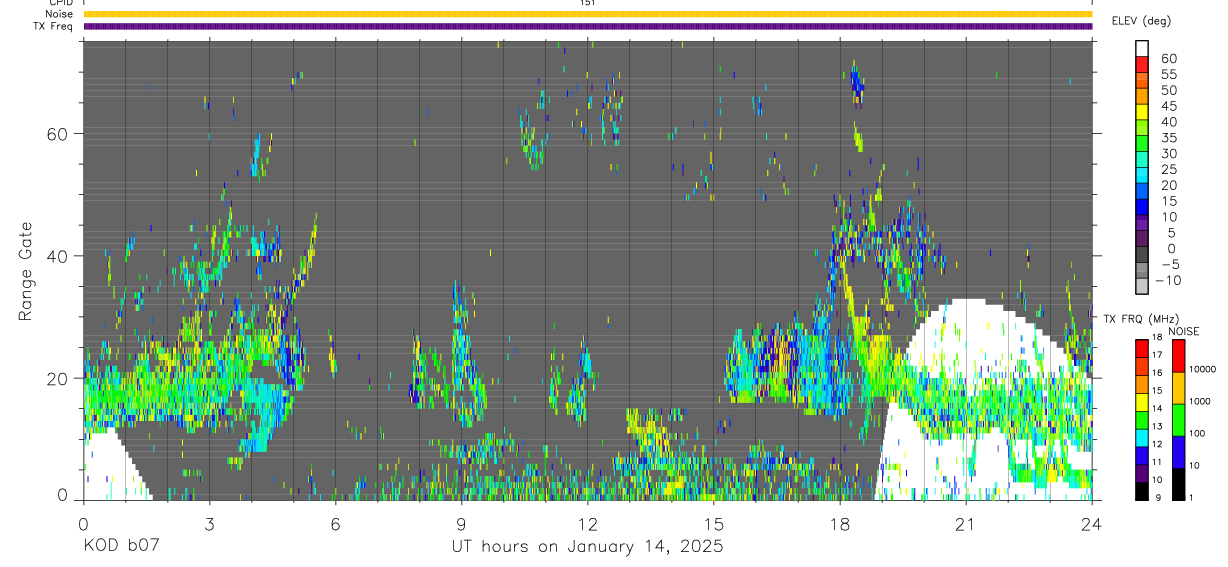Image resolution: width=1228 pixels, height=567 pixels.
Task: Click the '−10' value on the ELEV legend
Action: tap(1167, 281)
